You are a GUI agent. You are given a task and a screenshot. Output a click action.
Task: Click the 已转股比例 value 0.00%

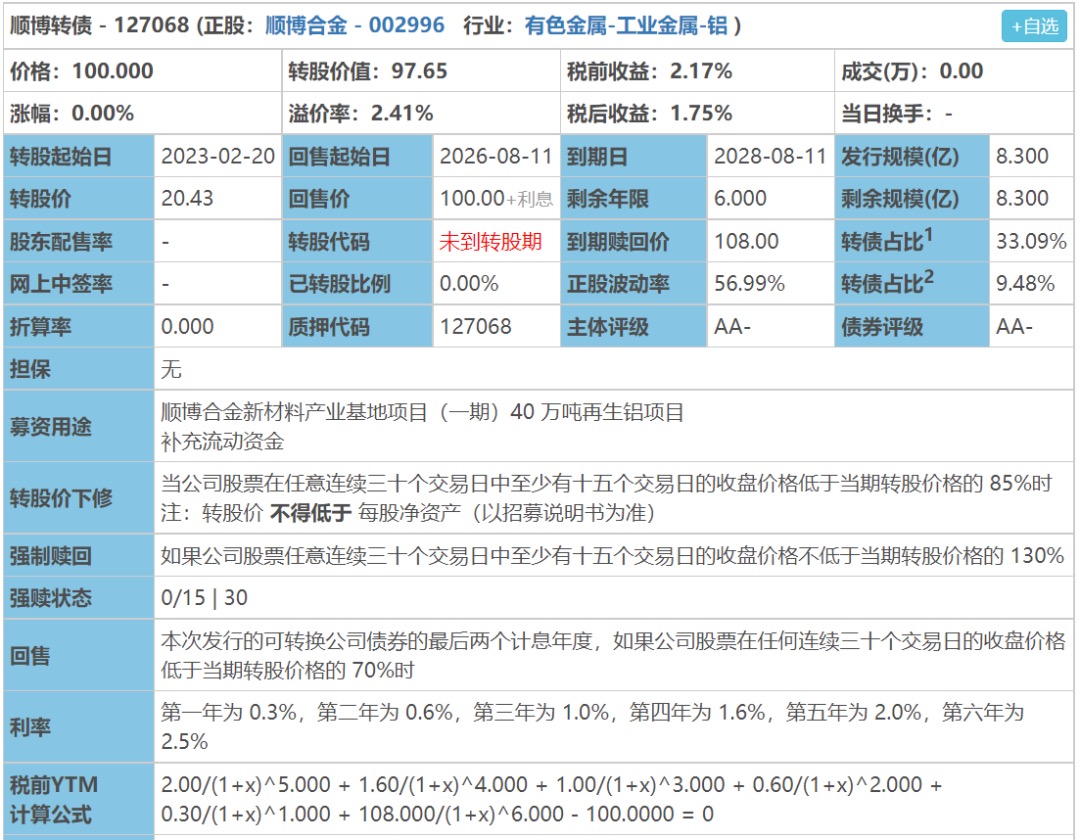[x=469, y=284]
